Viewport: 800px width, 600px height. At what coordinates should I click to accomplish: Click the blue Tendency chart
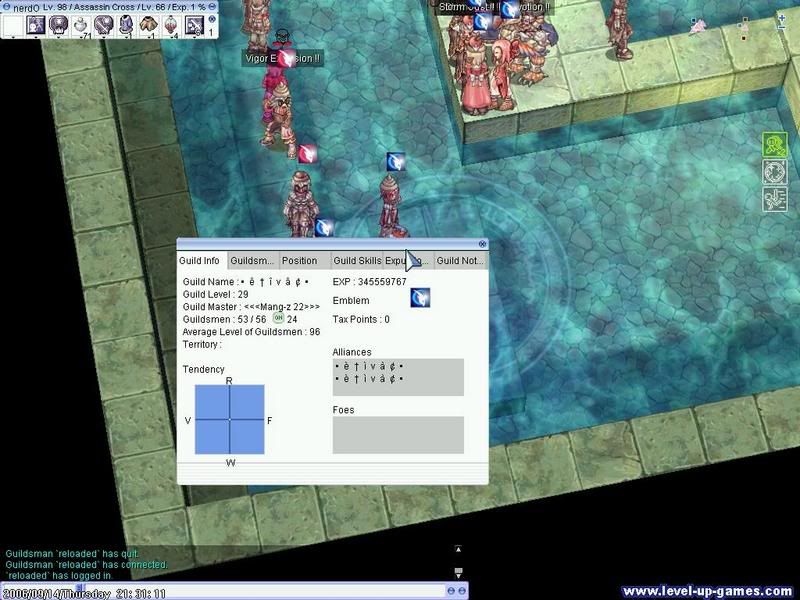pos(229,420)
